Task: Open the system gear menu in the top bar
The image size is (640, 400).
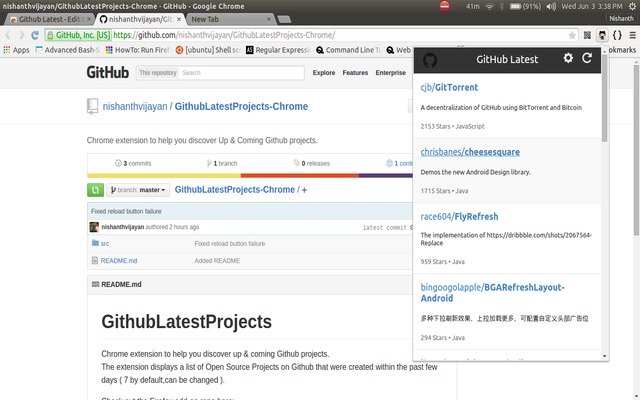Action: [x=633, y=6]
